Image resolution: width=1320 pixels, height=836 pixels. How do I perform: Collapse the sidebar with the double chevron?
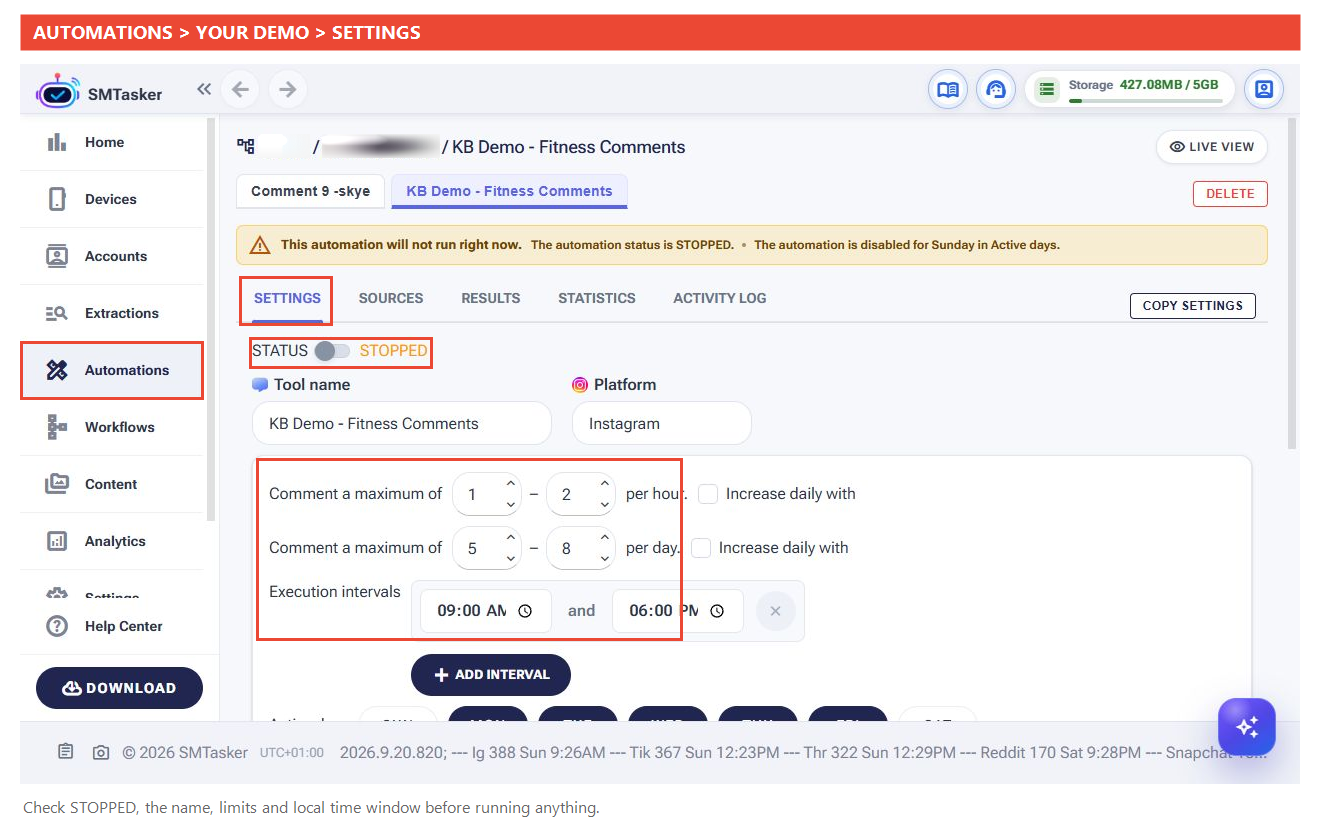[204, 89]
